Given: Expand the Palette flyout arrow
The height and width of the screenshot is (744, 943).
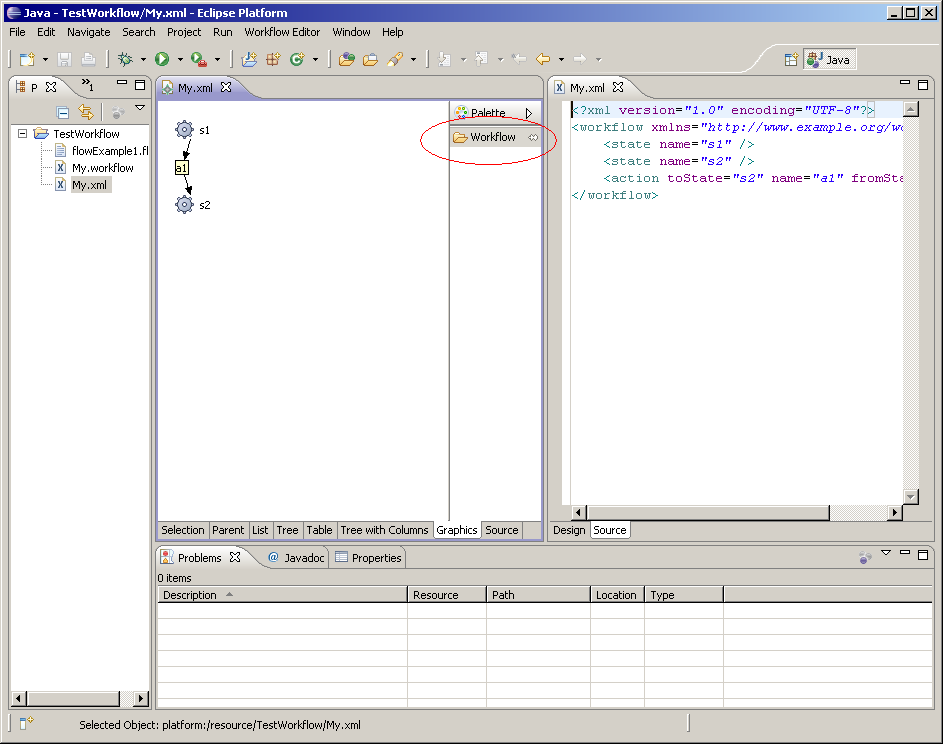Looking at the screenshot, I should point(529,114).
